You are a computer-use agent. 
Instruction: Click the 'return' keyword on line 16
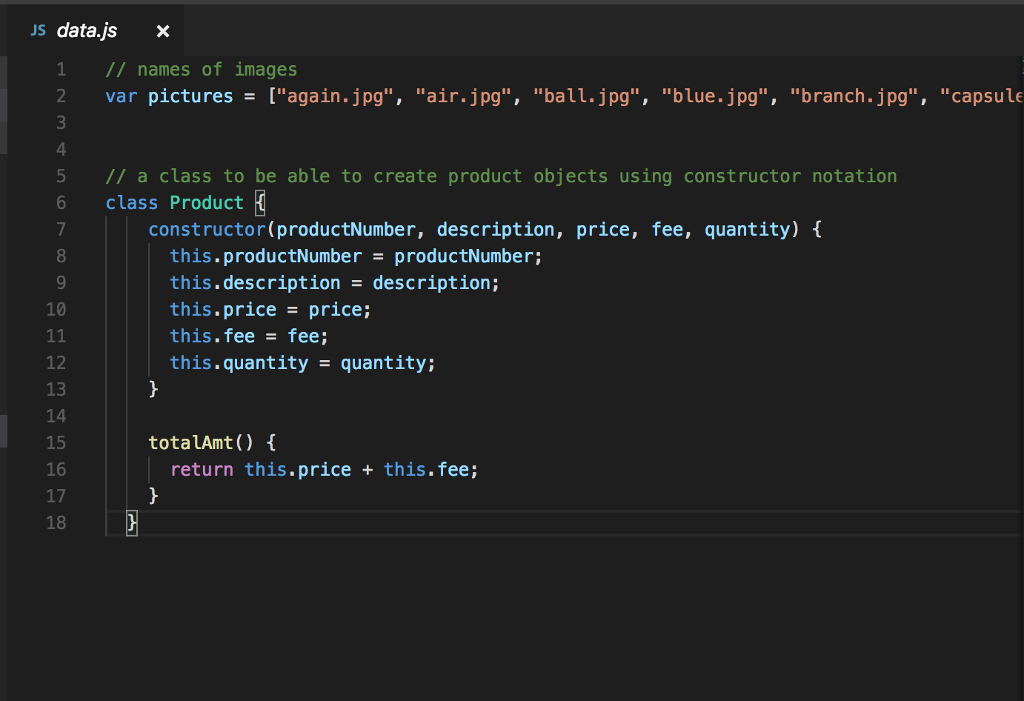click(x=201, y=469)
